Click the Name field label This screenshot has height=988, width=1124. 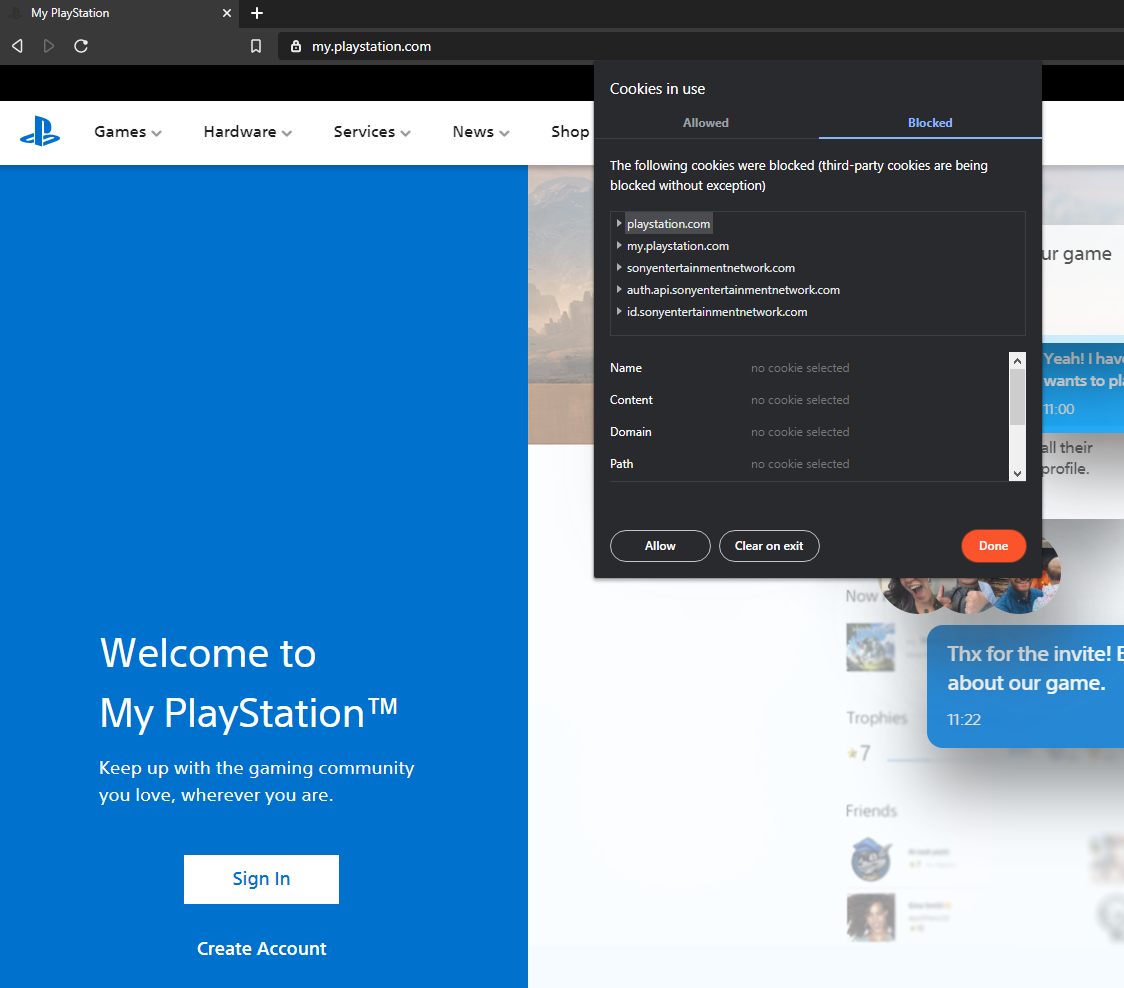point(626,368)
